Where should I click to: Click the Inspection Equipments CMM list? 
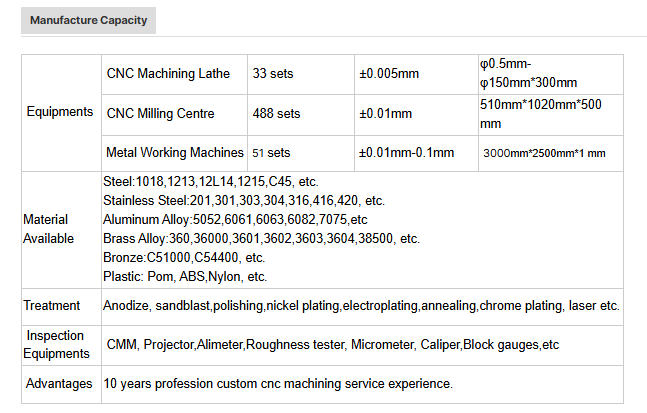coord(333,345)
